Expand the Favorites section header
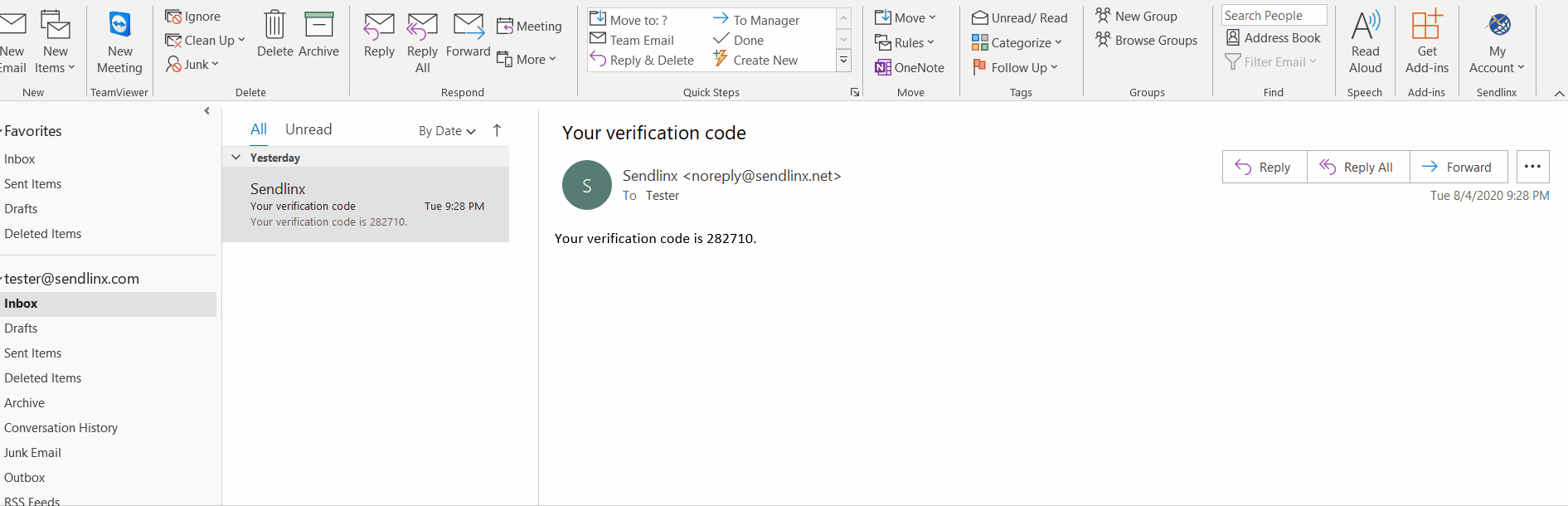This screenshot has width=1568, height=506. [32, 131]
